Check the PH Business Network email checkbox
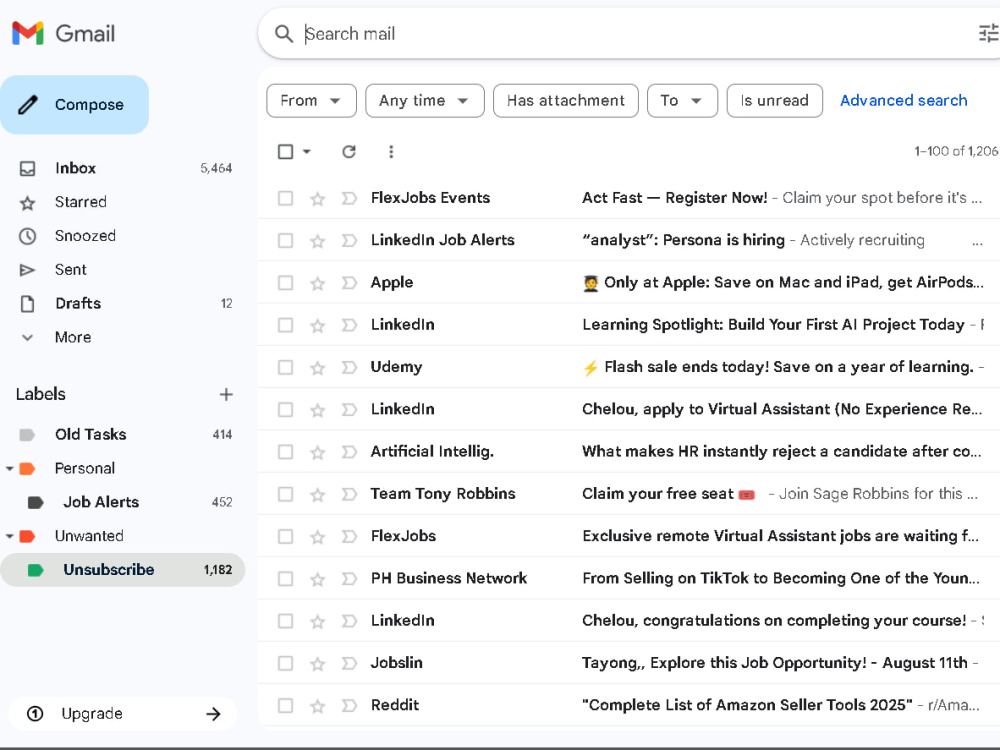The width and height of the screenshot is (1000, 750). pyautogui.click(x=286, y=578)
